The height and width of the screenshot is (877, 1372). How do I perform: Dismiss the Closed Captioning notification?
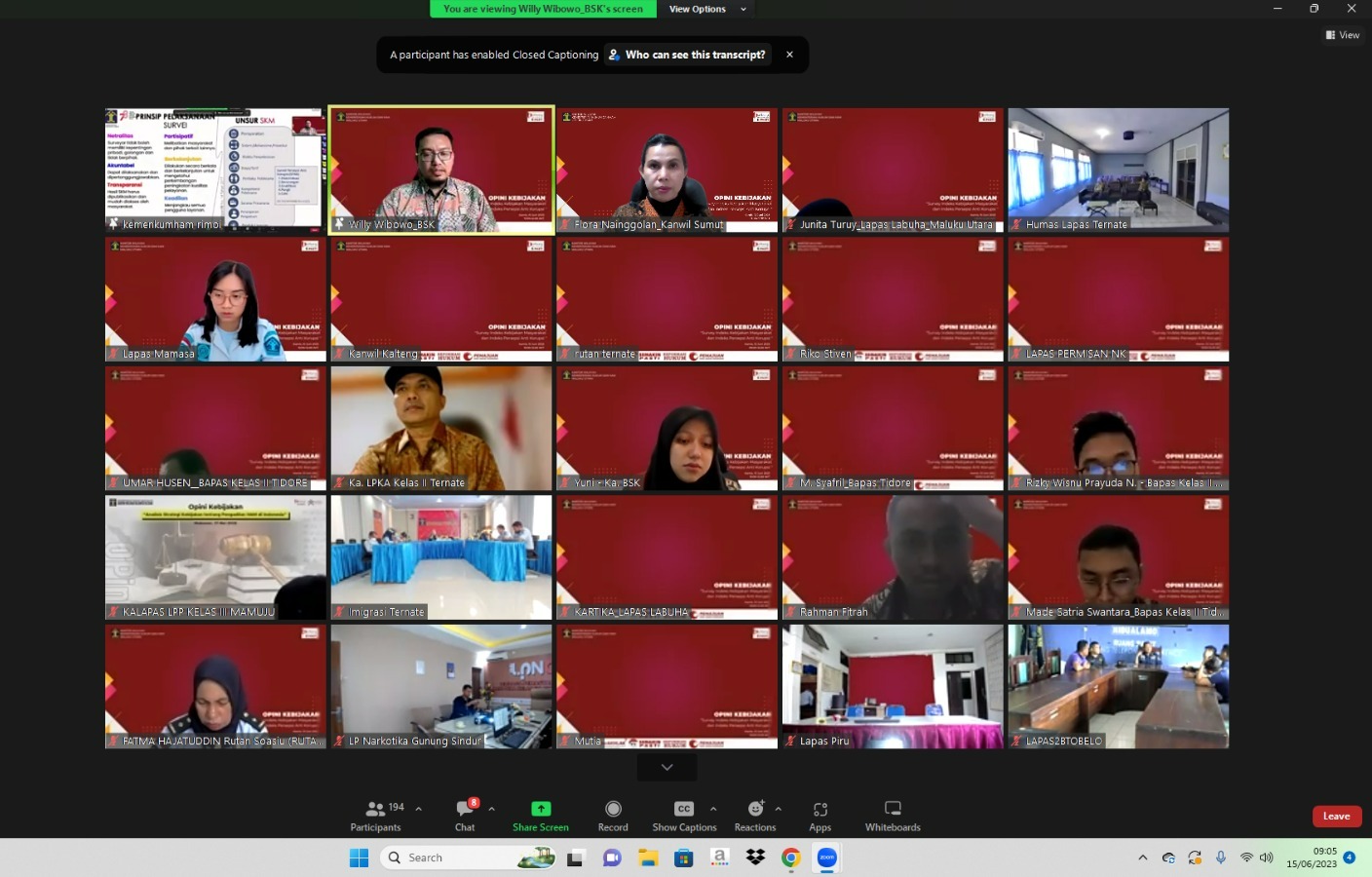tap(789, 55)
